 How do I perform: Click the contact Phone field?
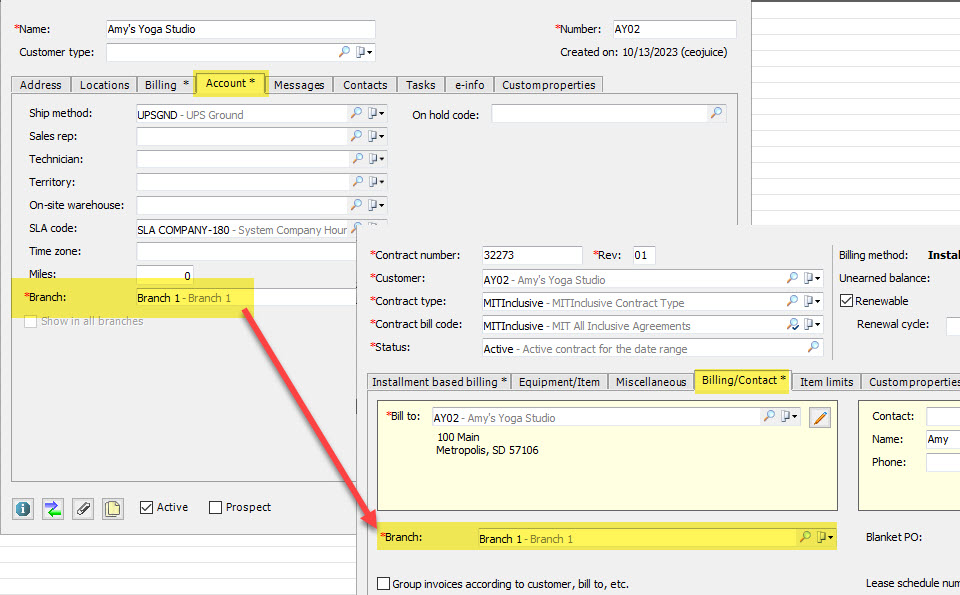pos(943,462)
